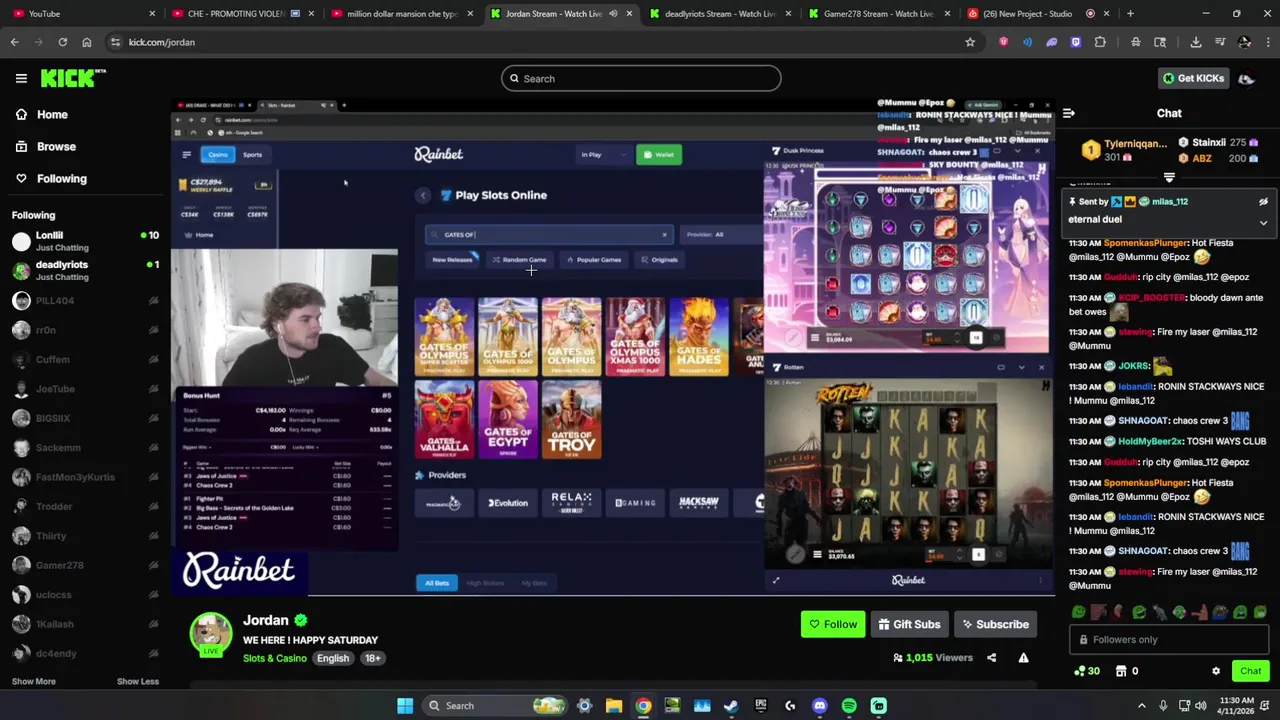Screen dimensions: 1280x720
Task: Open the Slots & Casino category link
Action: 274,658
